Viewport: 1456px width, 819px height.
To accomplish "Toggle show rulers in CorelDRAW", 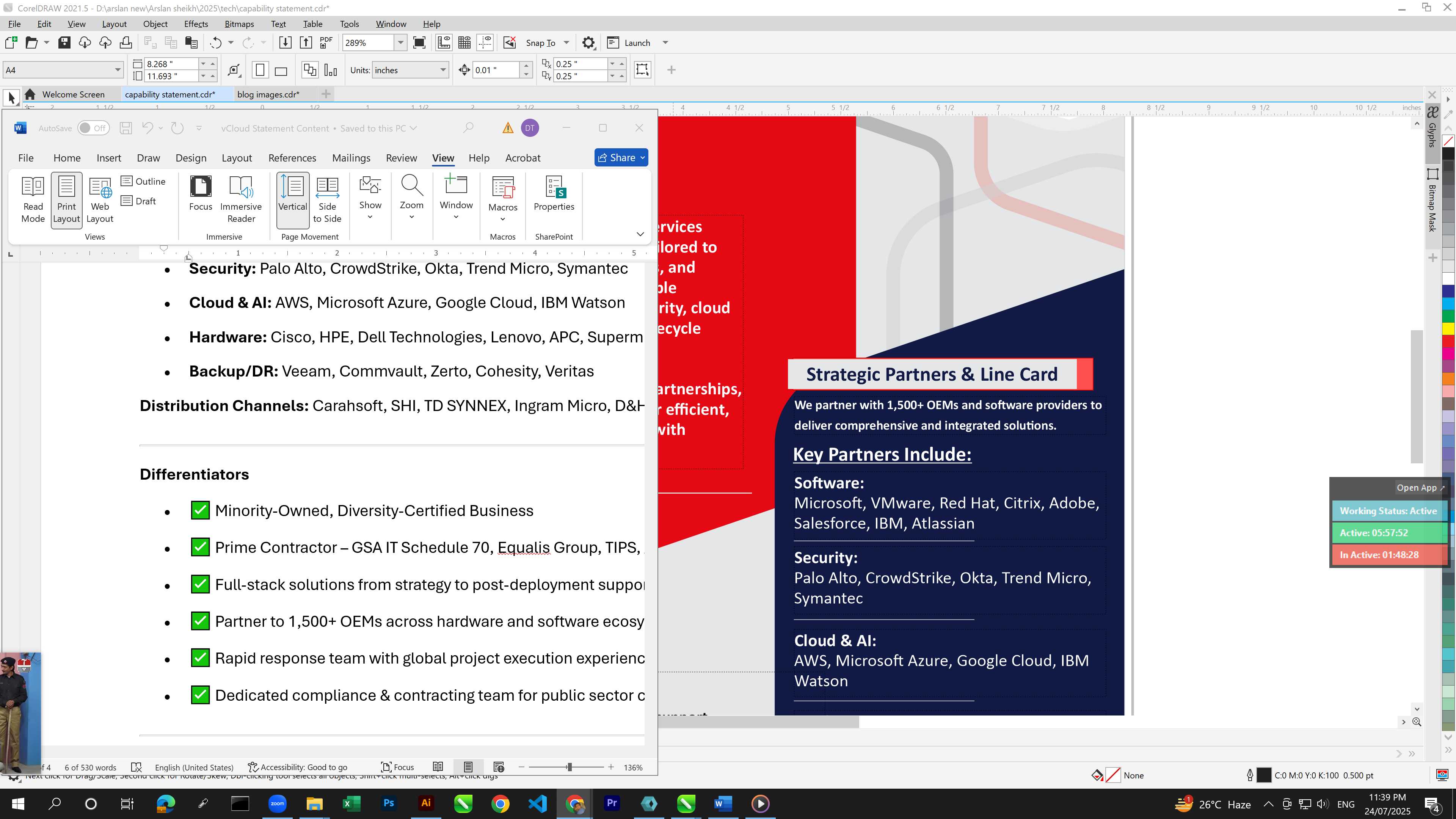I will pyautogui.click(x=444, y=42).
